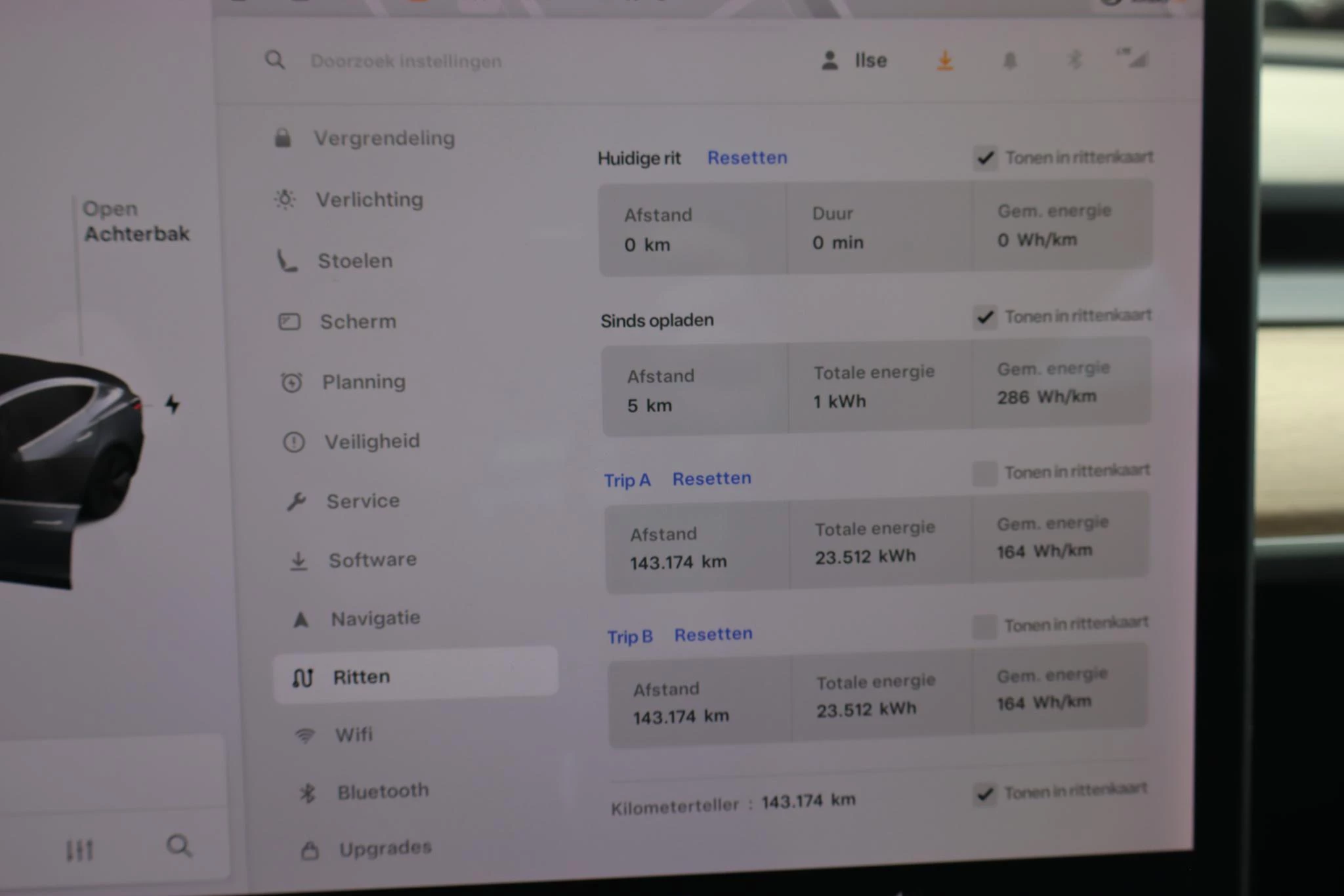Open Planning using the clock icon
Screen dimensions: 1344x896
pyautogui.click(x=291, y=381)
